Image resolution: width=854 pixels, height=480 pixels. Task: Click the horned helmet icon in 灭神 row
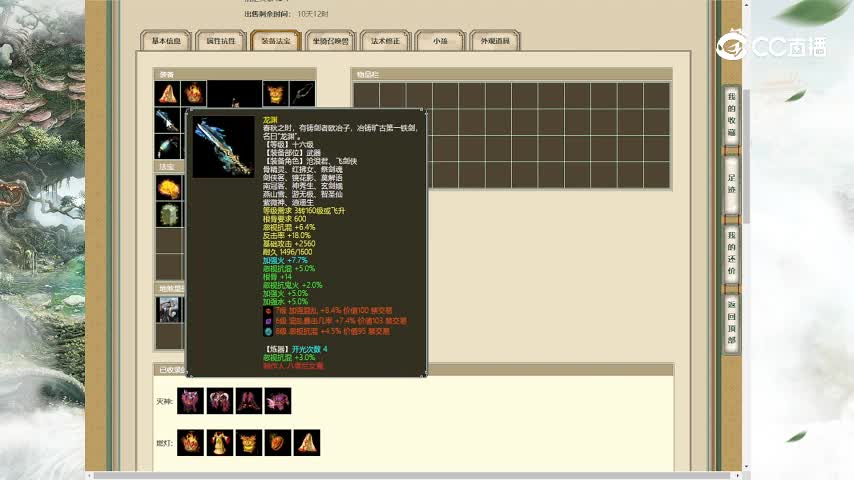click(220, 401)
